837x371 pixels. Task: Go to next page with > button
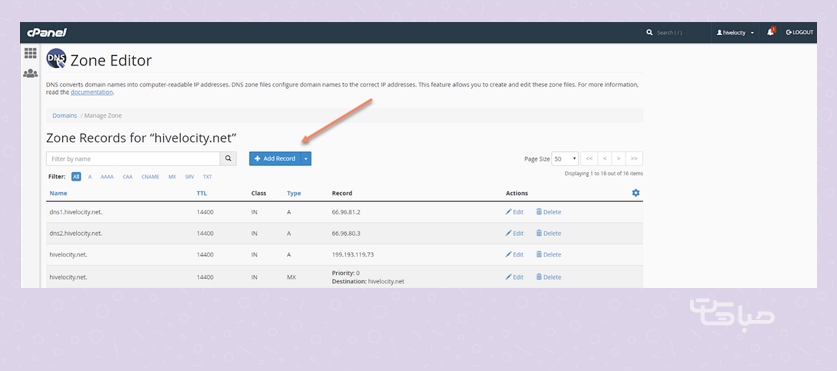point(619,159)
